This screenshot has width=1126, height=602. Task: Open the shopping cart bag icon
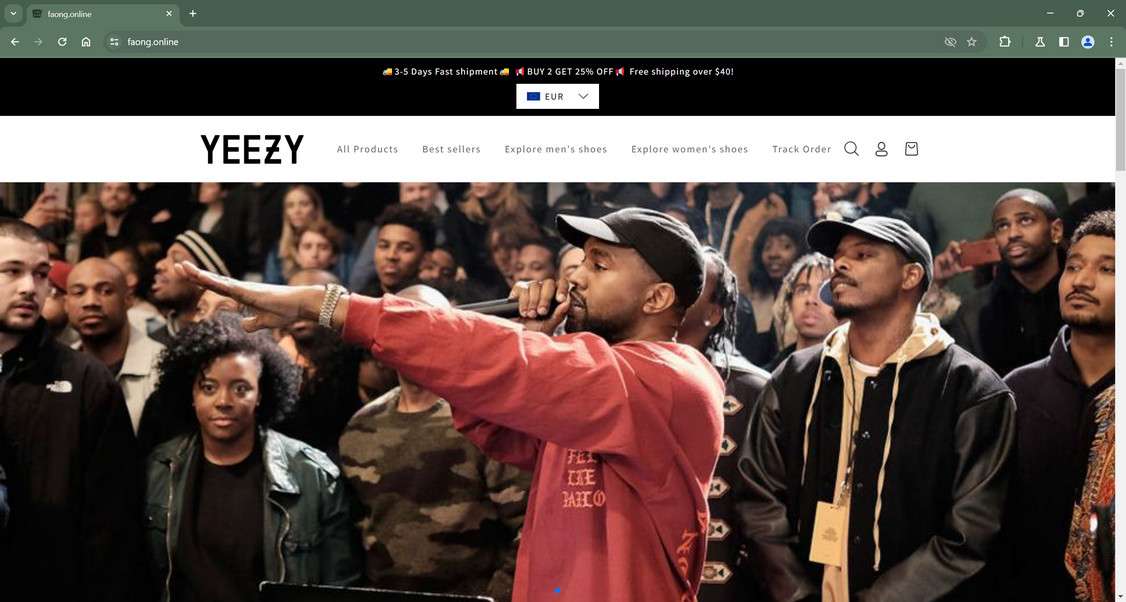(911, 149)
